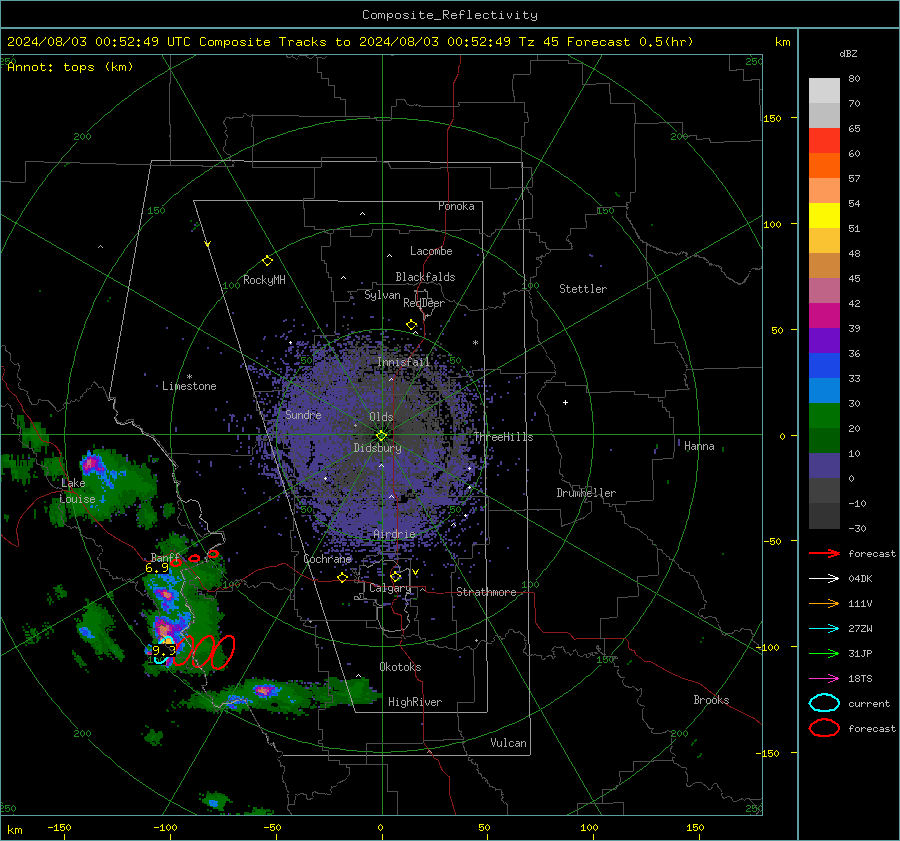This screenshot has height=841, width=900.
Task: Click the yellow diamond marker below RedDeer
Action: tap(412, 325)
